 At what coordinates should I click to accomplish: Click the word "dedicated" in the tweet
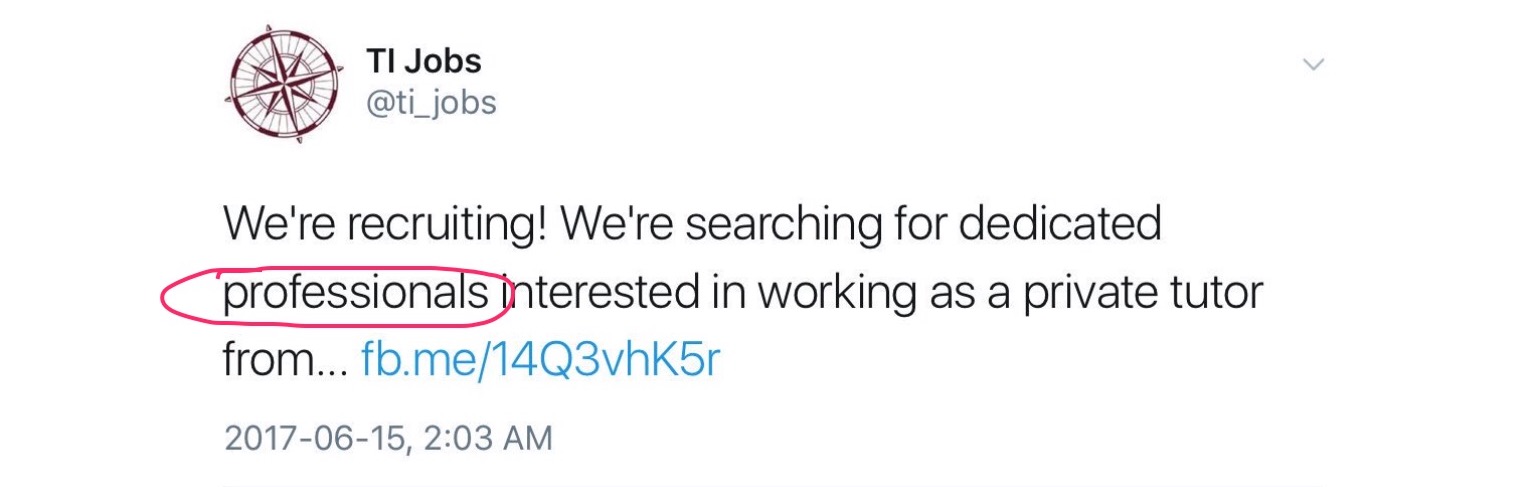pos(1061,225)
